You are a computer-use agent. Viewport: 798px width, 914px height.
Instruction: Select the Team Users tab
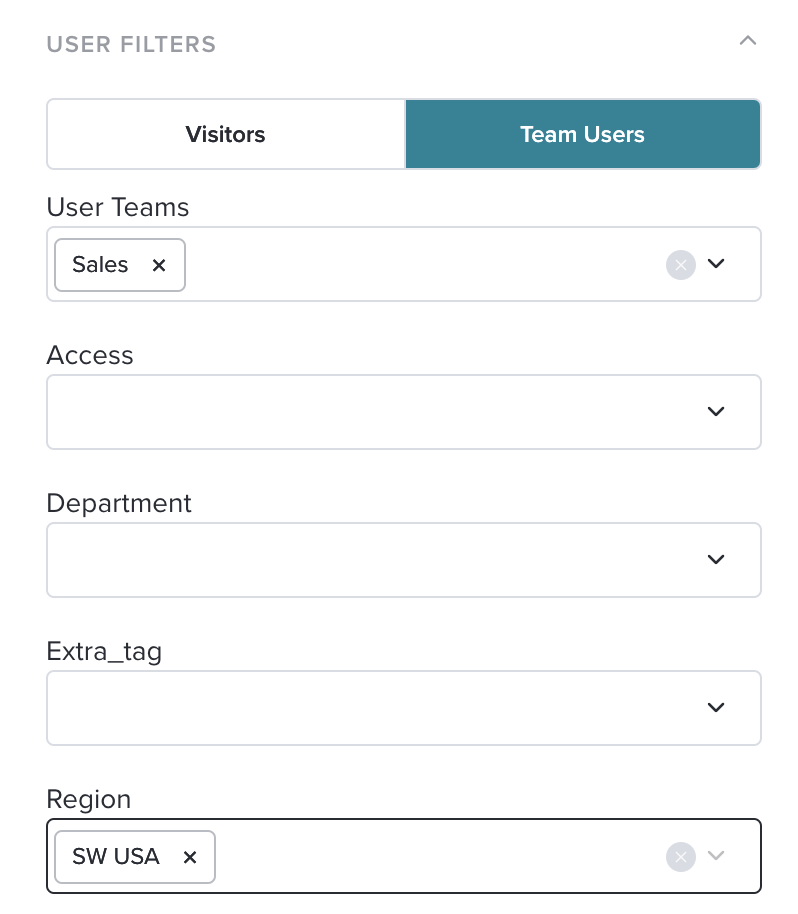[582, 134]
